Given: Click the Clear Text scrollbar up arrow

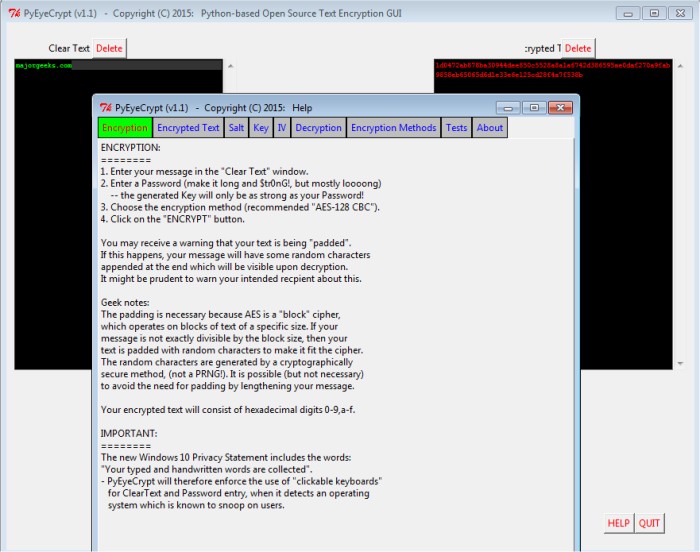Looking at the screenshot, I should (231, 66).
